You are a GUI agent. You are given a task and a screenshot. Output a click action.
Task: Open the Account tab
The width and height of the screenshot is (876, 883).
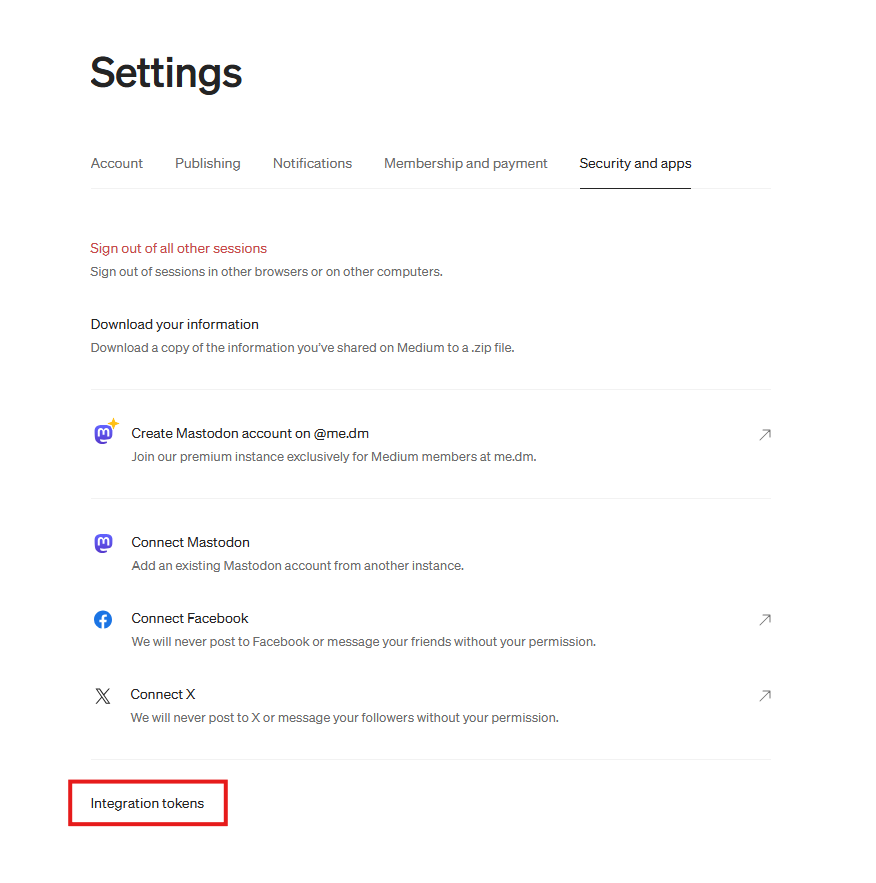coord(117,163)
